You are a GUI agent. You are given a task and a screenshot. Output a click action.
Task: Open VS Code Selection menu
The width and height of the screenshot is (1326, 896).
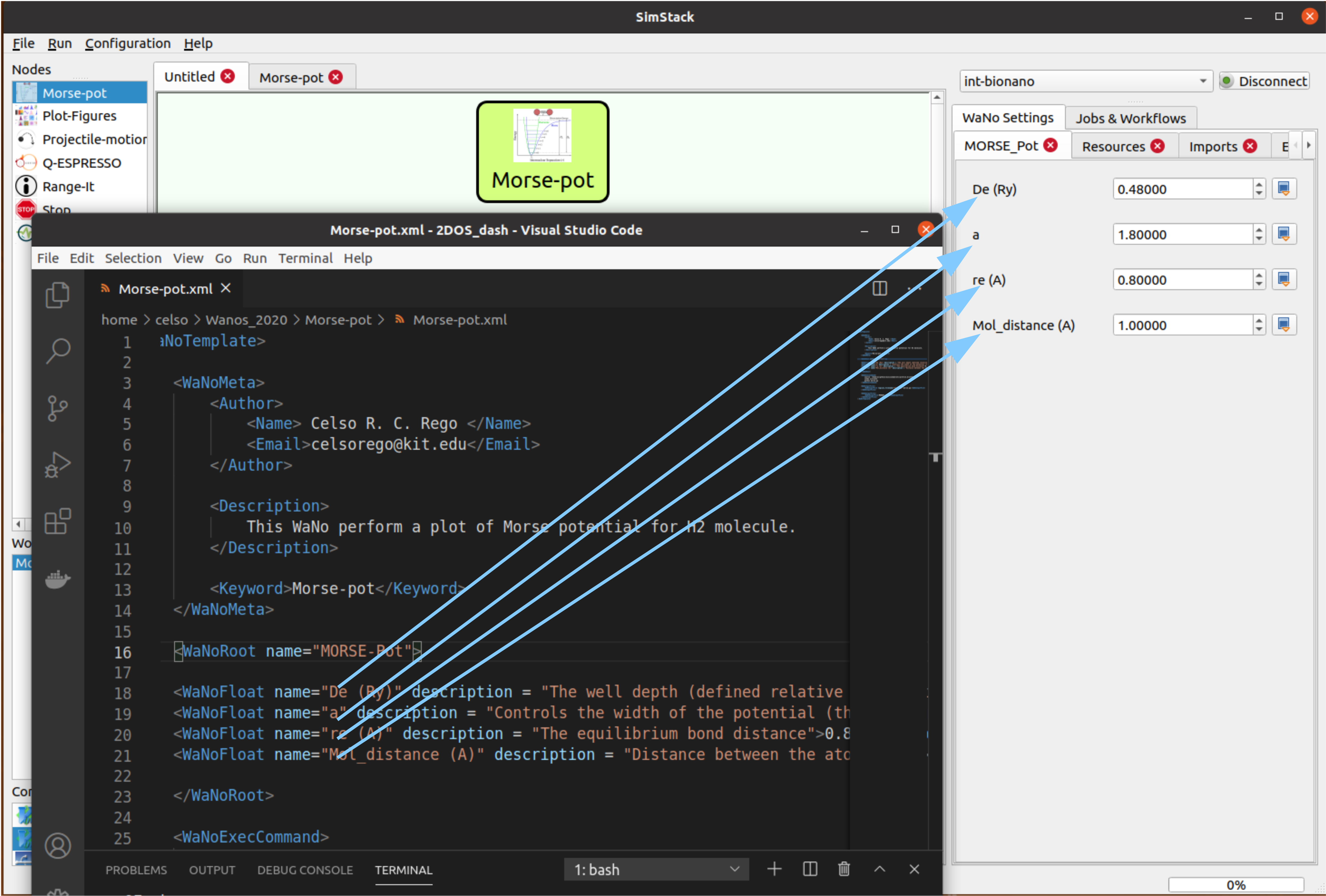[133, 258]
